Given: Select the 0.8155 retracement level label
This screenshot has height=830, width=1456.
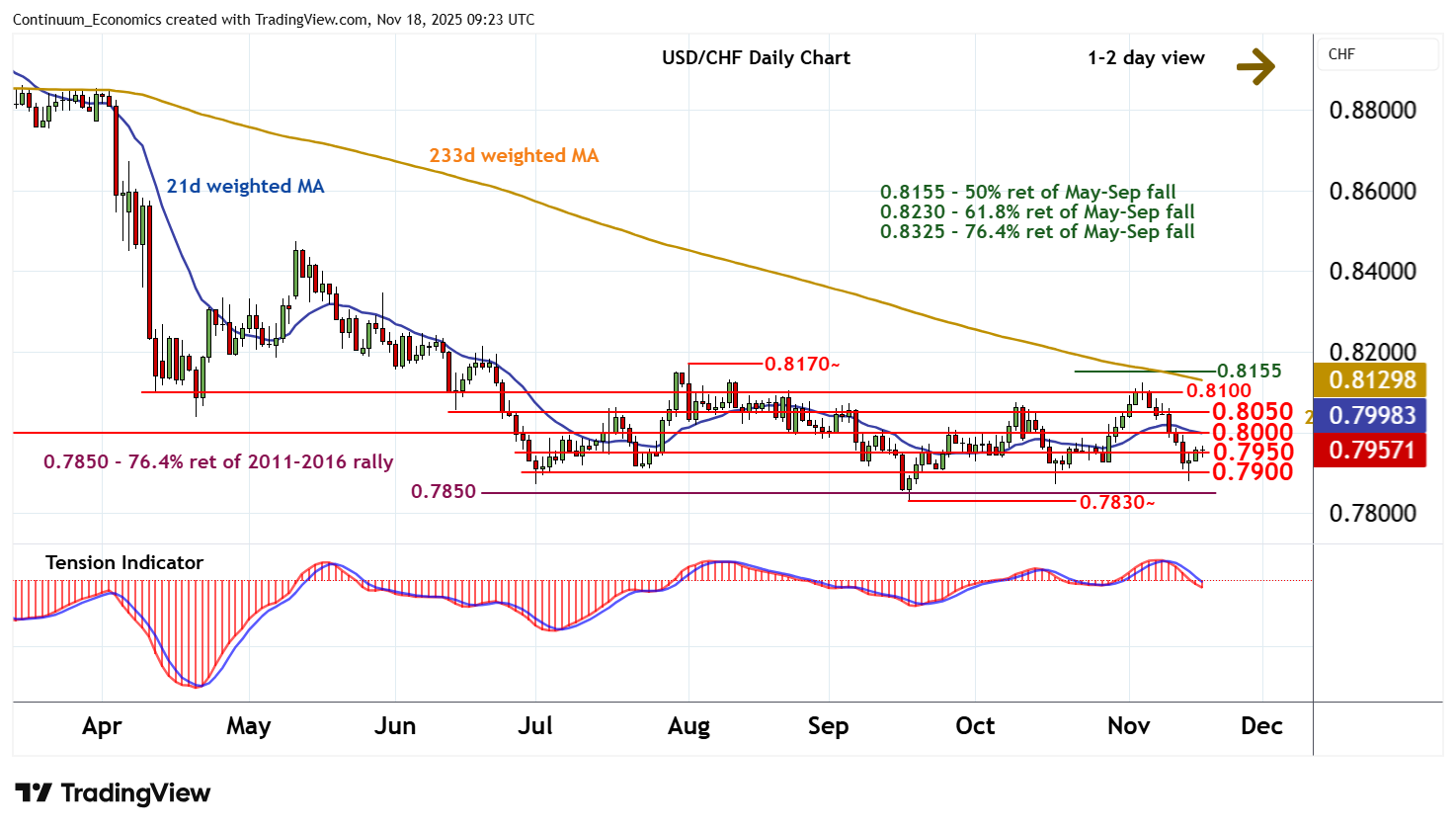Looking at the screenshot, I should 1249,371.
